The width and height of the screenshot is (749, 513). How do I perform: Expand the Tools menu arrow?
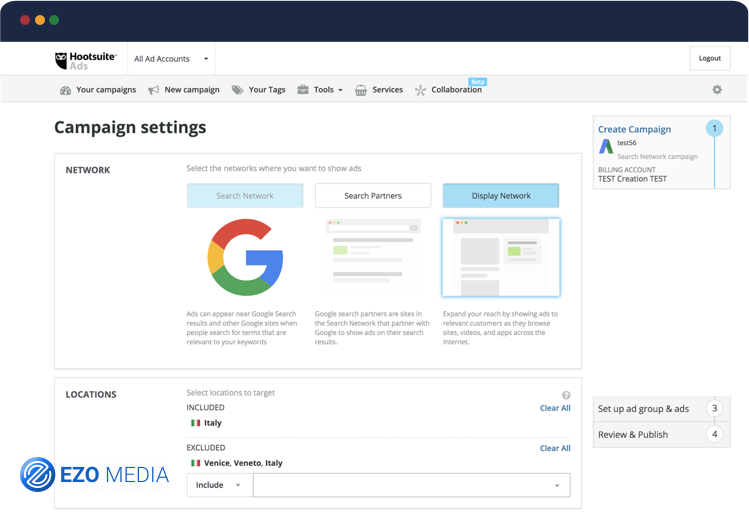[x=341, y=90]
